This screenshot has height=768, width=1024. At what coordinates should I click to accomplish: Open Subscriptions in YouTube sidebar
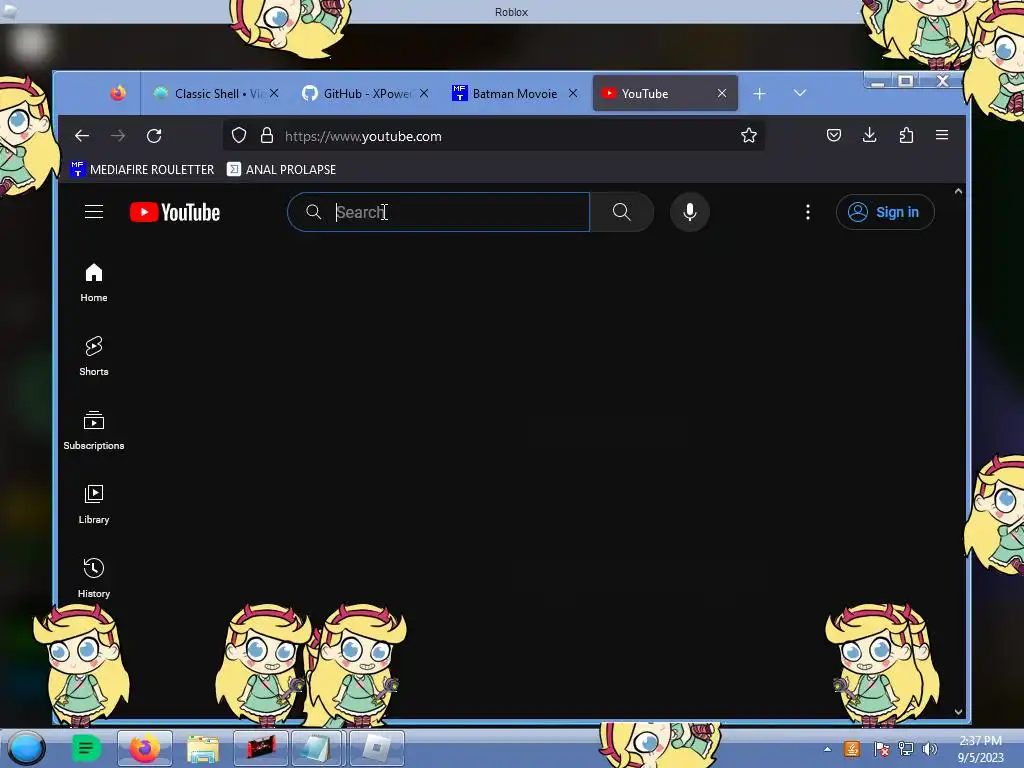tap(94, 430)
